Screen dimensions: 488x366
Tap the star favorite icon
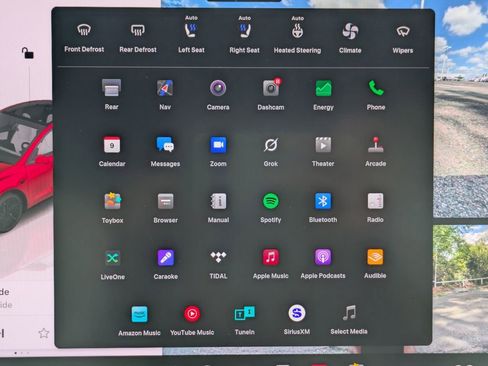click(44, 333)
